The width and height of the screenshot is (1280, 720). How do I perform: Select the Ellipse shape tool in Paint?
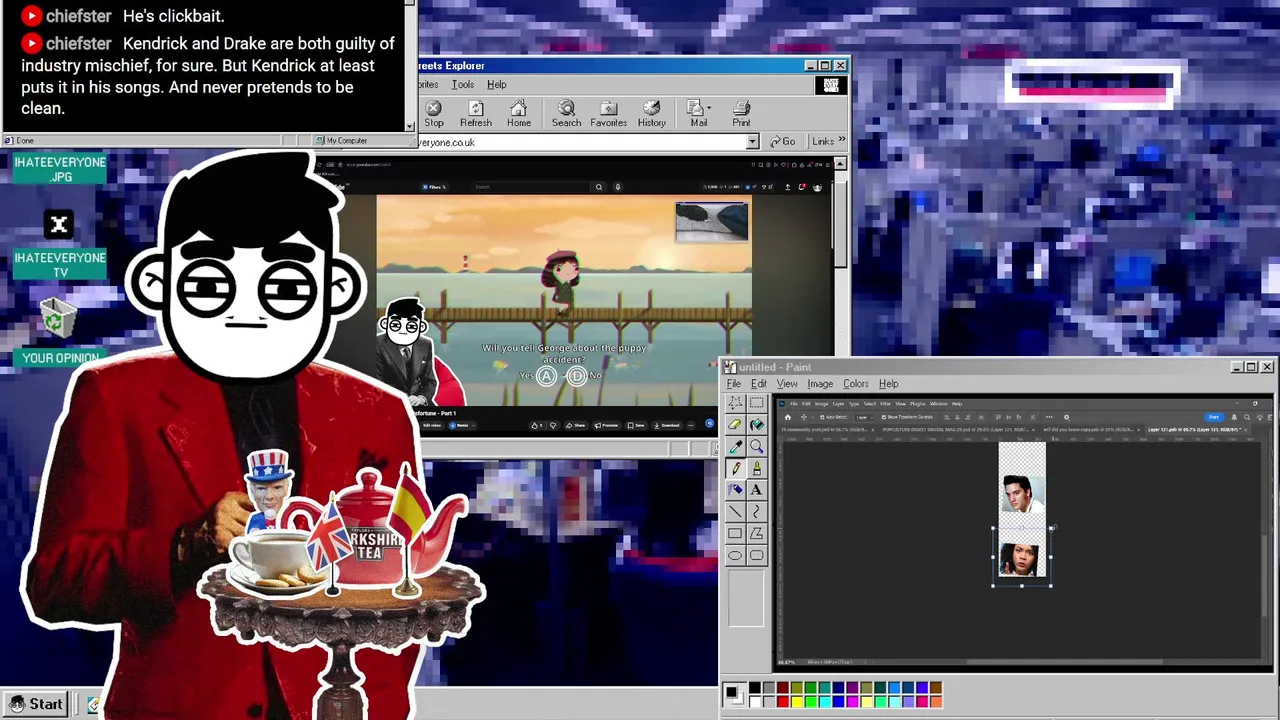[735, 556]
